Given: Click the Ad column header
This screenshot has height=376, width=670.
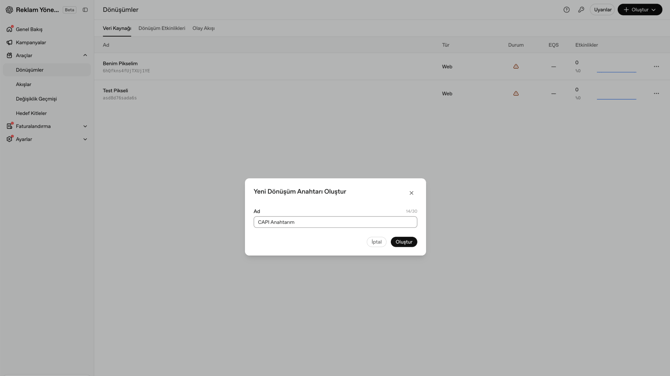Looking at the screenshot, I should pyautogui.click(x=106, y=45).
